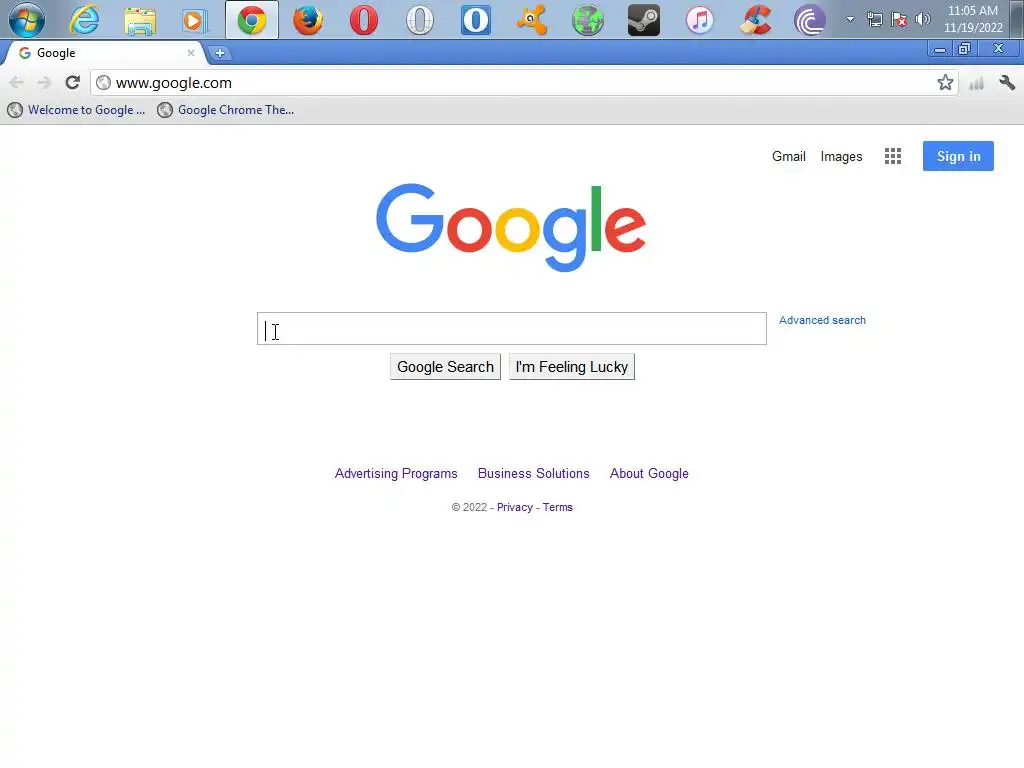Open About Google link
Image resolution: width=1024 pixels, height=768 pixels.
(x=649, y=473)
